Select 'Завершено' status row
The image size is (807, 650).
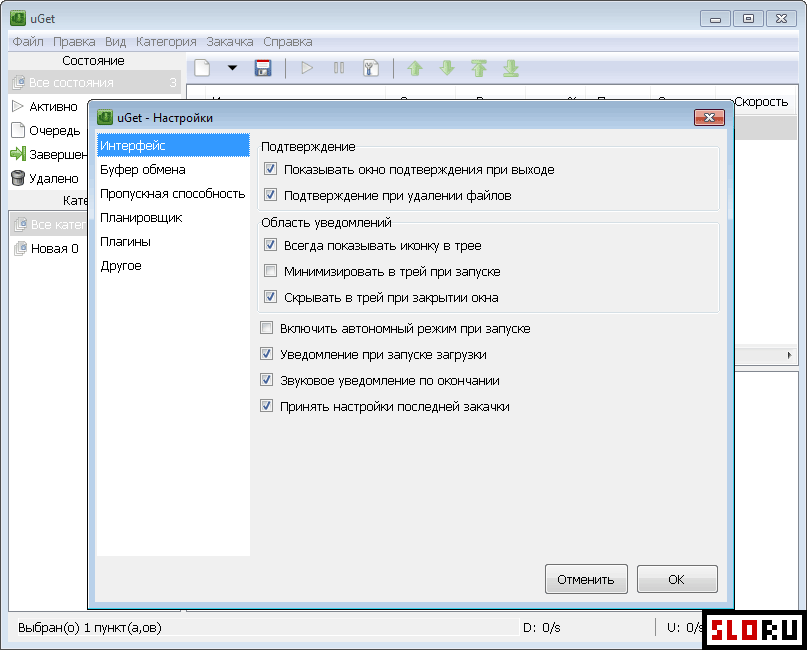(x=49, y=154)
